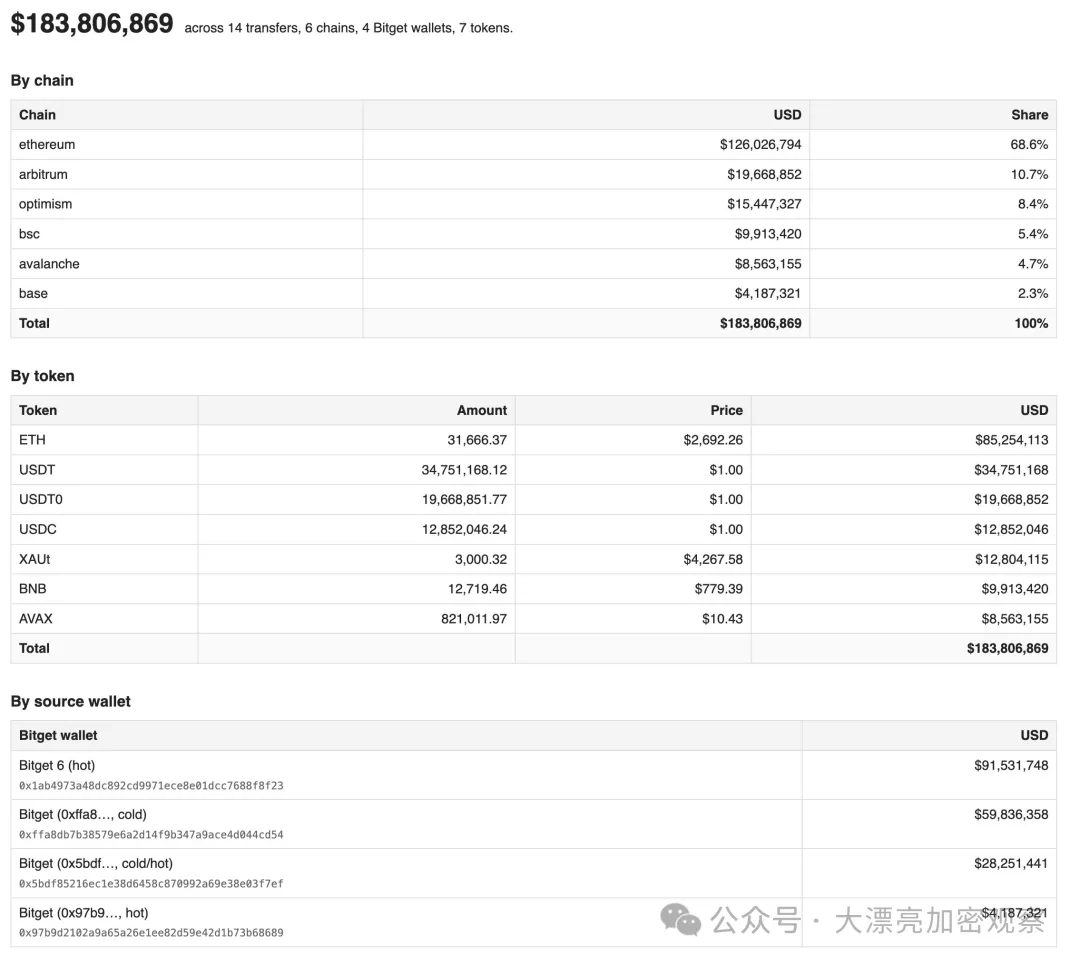Screen dimensions: 1080x964
Task: Select 'Bitget (0x5bdf…, cold/hot)' wallet name
Action: (96, 863)
